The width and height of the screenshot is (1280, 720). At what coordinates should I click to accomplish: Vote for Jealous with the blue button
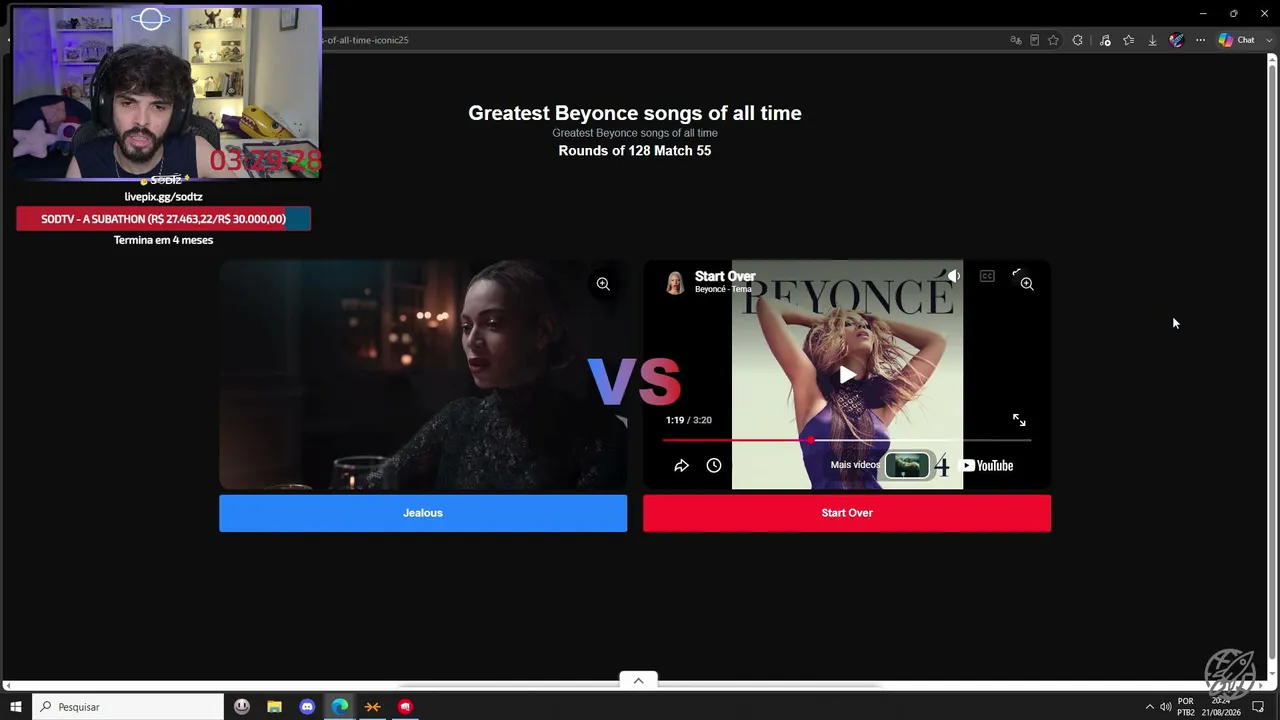click(x=423, y=513)
